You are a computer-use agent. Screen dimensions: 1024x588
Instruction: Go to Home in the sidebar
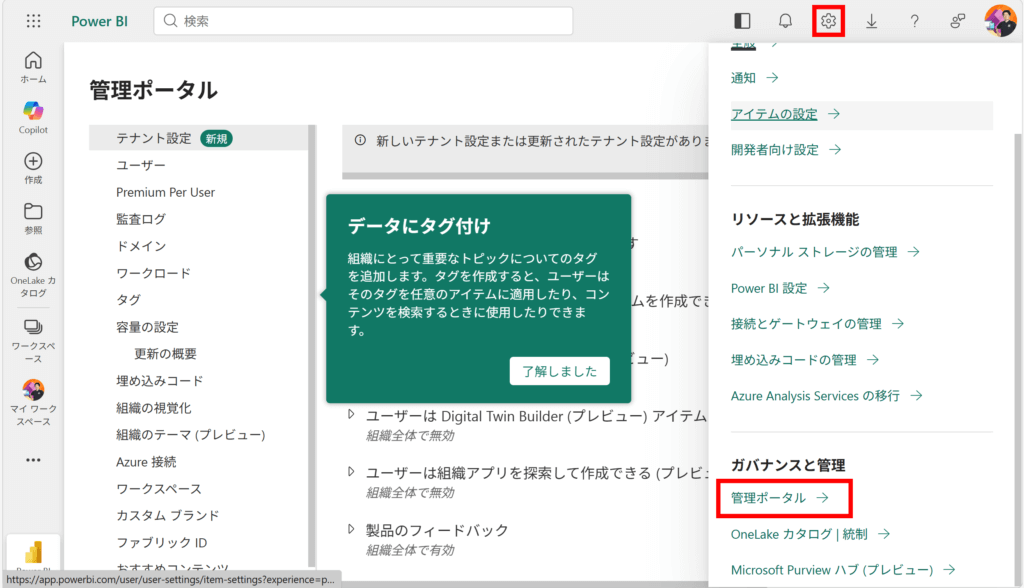click(33, 66)
